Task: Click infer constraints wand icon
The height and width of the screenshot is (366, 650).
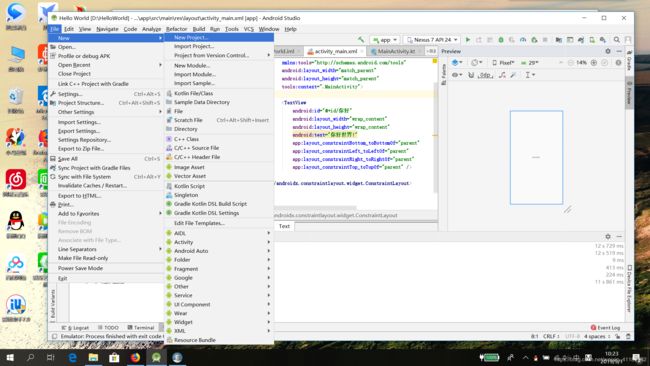Action: click(x=513, y=75)
